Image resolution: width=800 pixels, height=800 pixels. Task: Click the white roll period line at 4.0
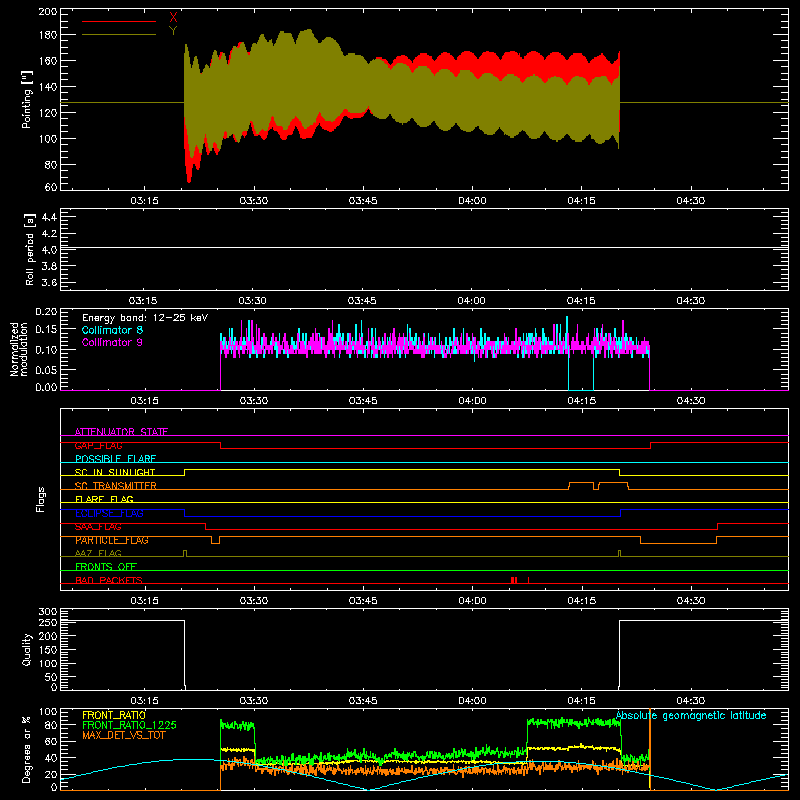pos(424,248)
